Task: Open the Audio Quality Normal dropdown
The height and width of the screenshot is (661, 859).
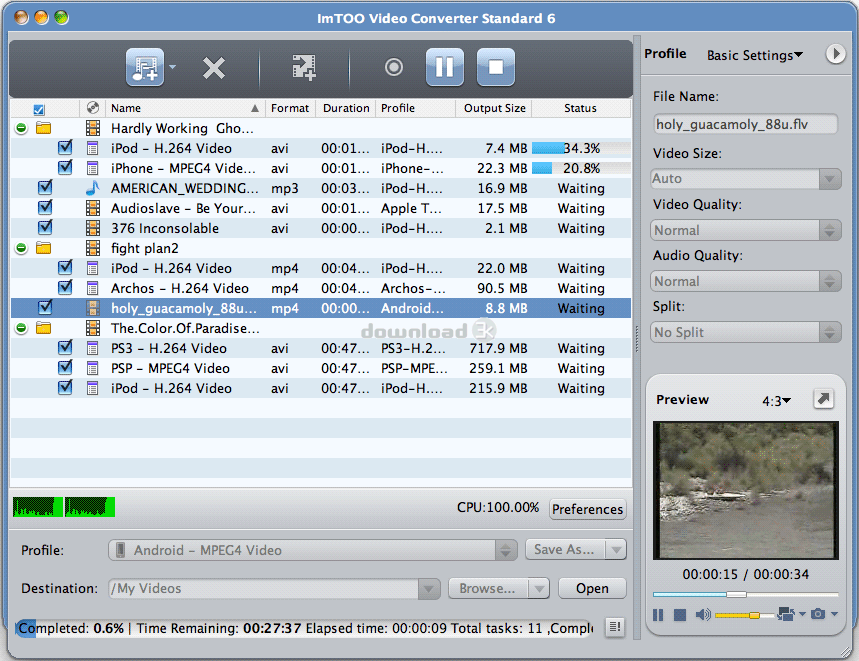Action: (x=745, y=281)
